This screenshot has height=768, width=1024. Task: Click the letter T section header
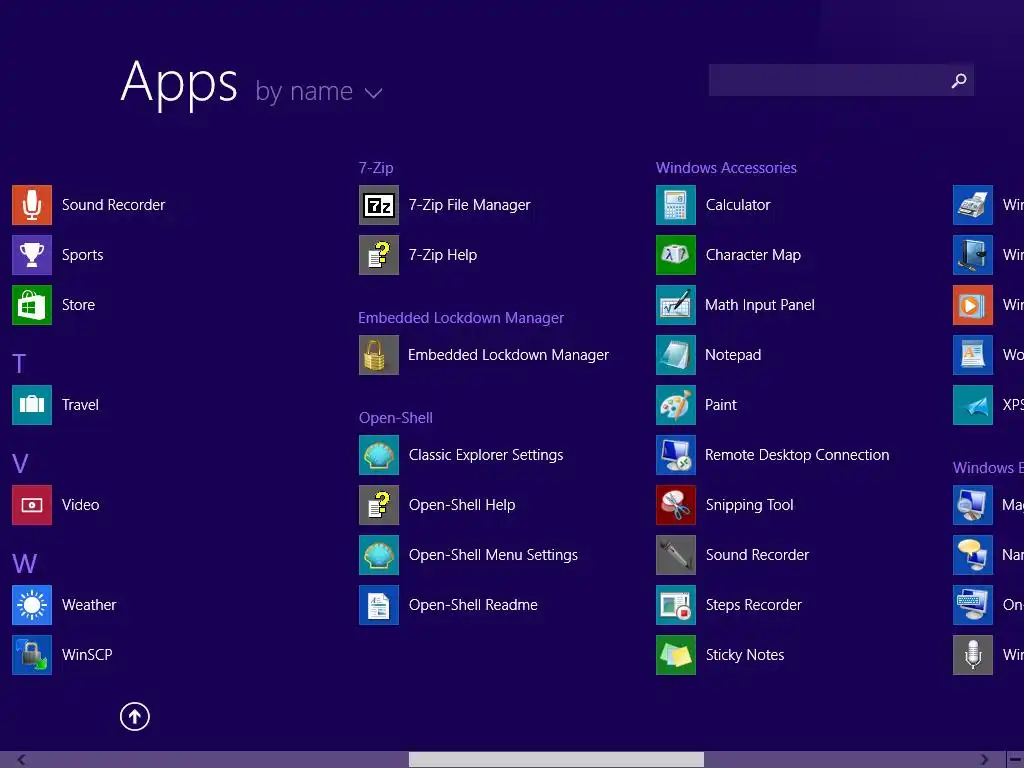pos(20,364)
